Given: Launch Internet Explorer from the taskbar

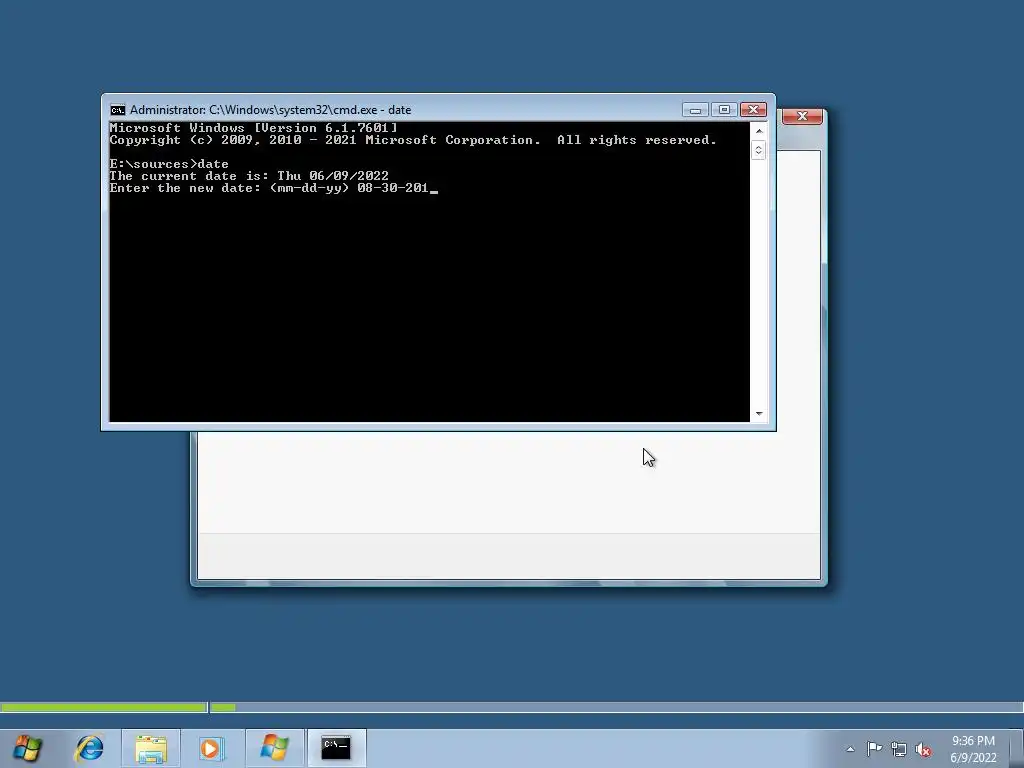Looking at the screenshot, I should [89, 748].
